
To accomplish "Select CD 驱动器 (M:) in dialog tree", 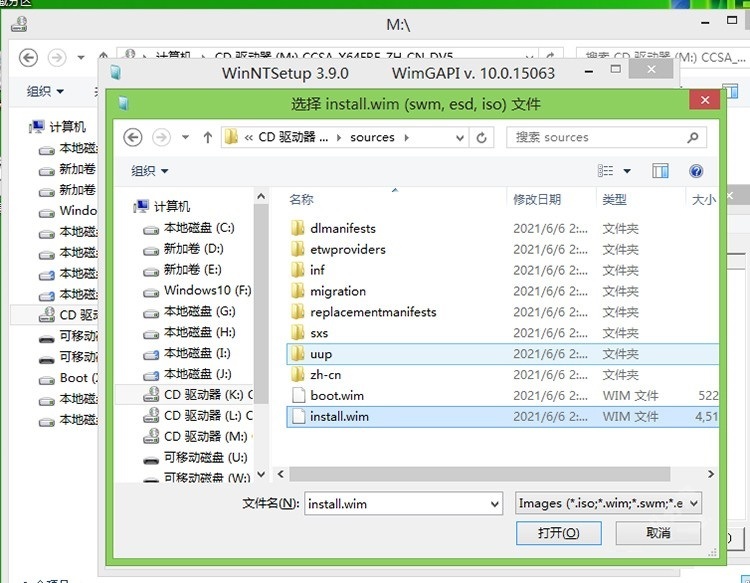I will coord(199,436).
